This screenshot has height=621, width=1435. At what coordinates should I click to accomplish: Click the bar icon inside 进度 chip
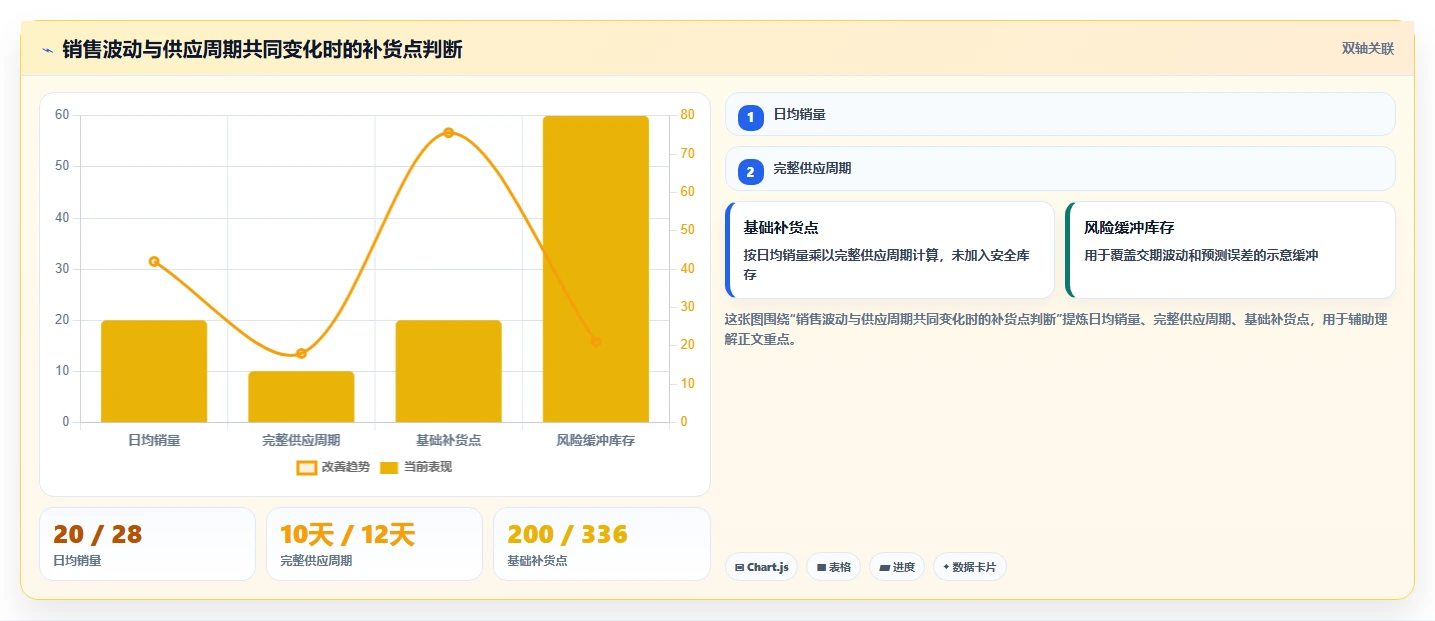click(x=884, y=568)
